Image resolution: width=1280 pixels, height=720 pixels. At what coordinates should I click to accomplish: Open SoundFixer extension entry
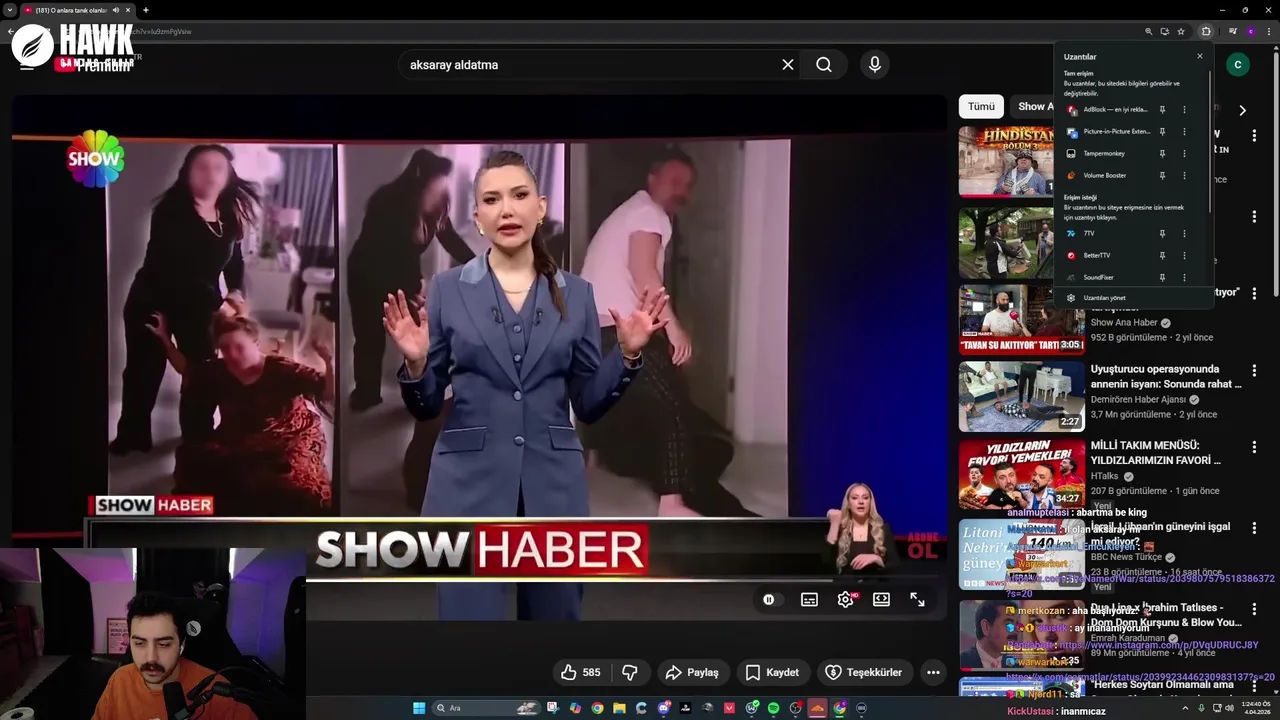[1108, 278]
